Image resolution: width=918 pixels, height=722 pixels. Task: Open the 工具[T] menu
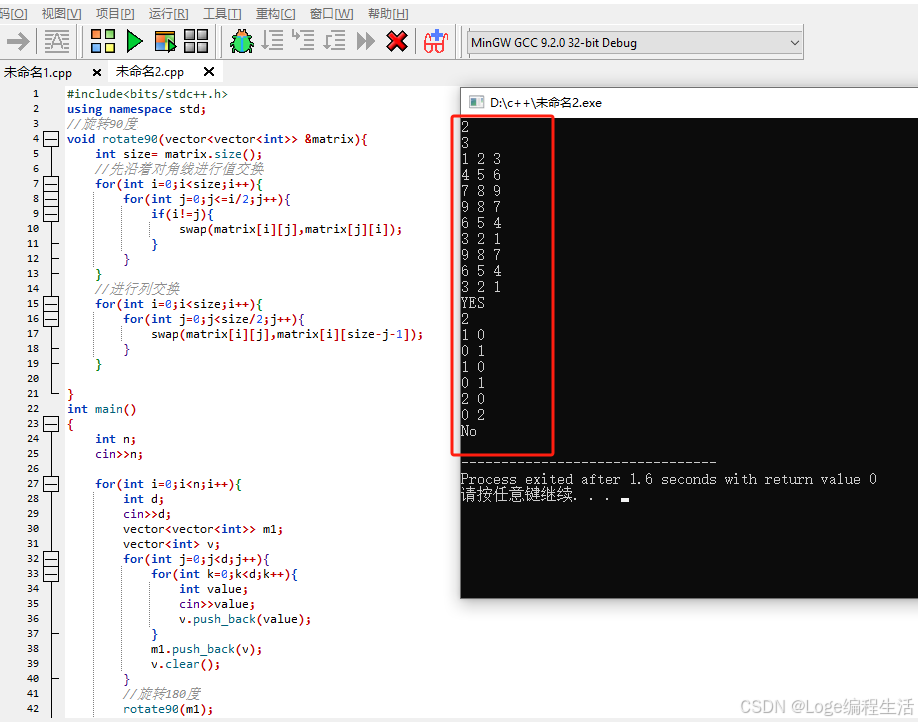(x=222, y=13)
